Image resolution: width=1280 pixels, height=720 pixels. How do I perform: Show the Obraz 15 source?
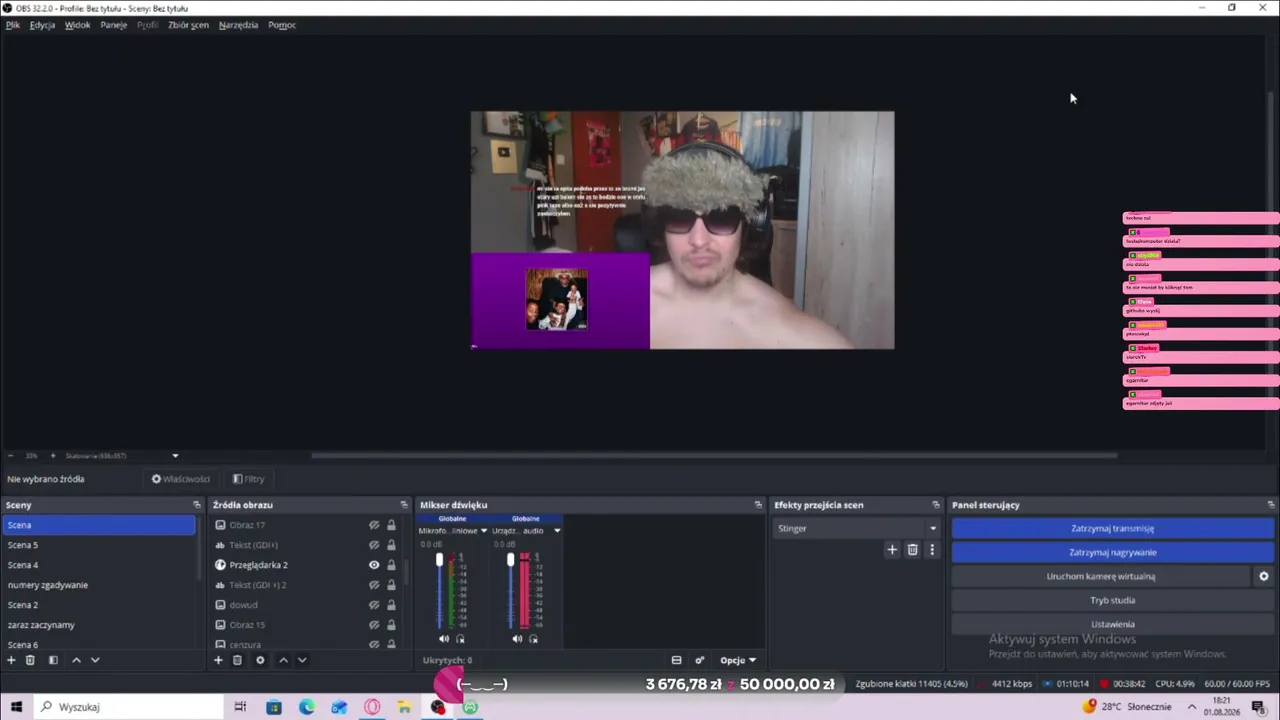pos(374,625)
